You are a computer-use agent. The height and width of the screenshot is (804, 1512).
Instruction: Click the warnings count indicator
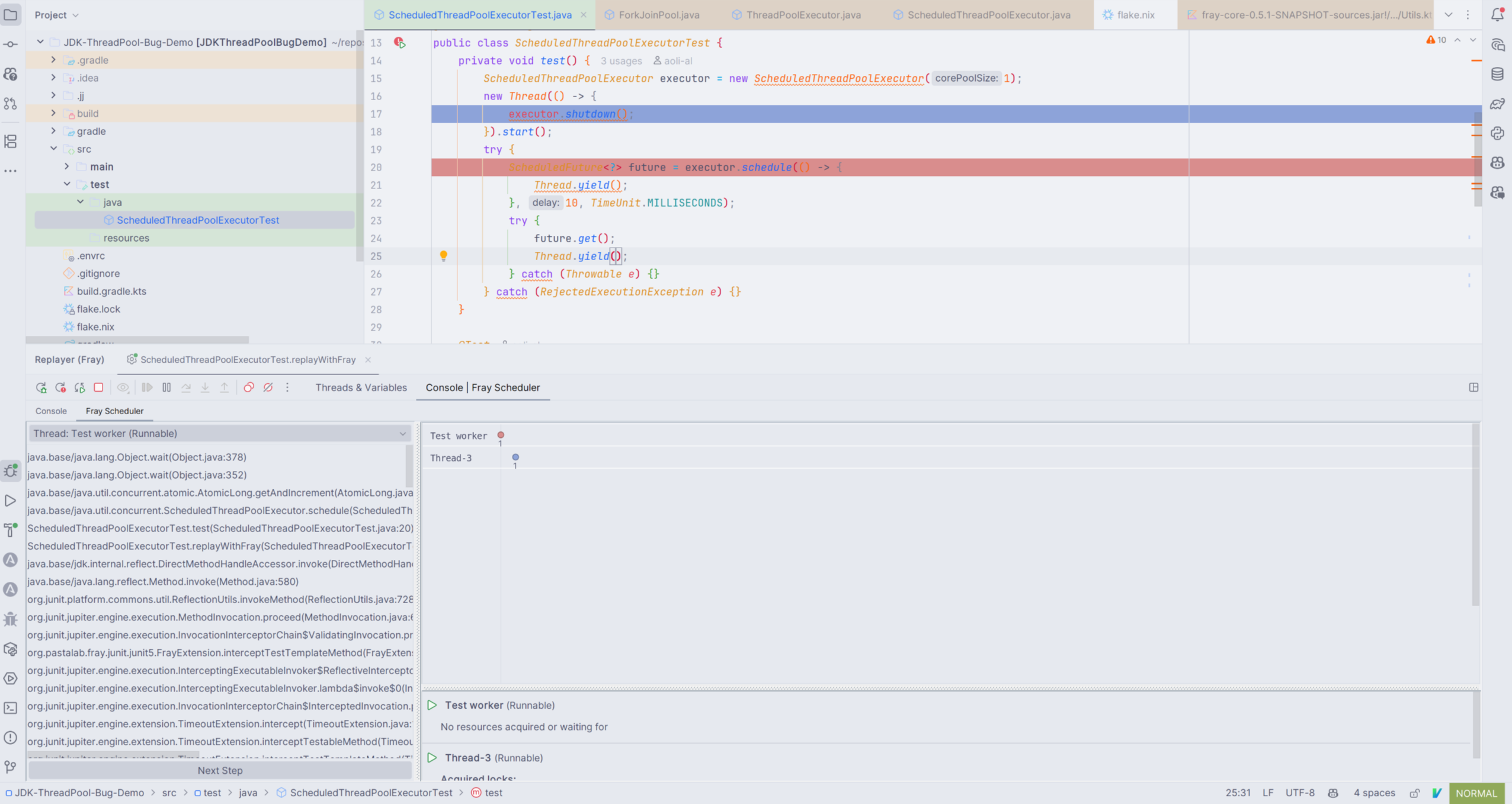click(x=1436, y=40)
